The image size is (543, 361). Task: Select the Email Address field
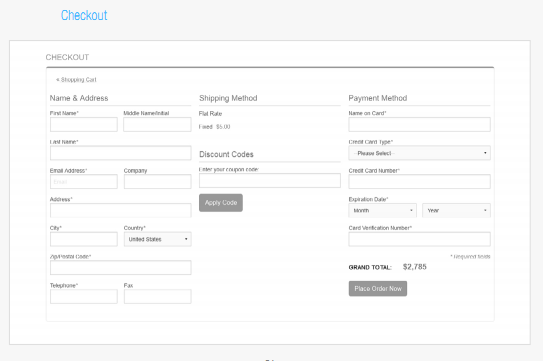pyautogui.click(x=84, y=182)
